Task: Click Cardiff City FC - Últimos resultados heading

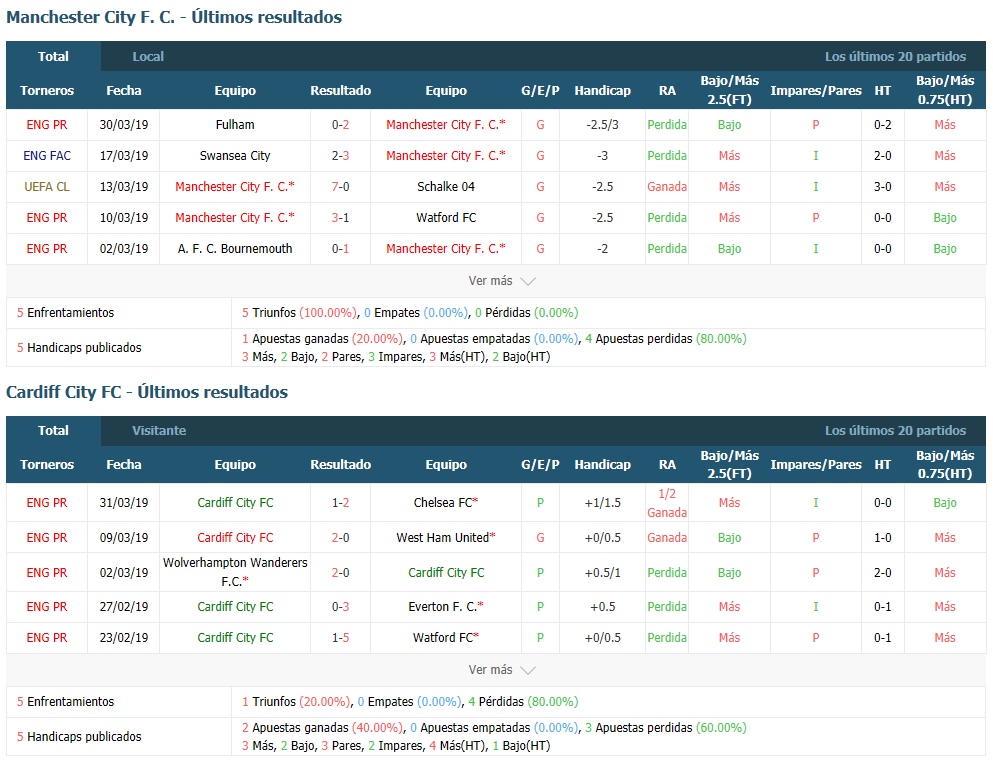Action: coord(147,392)
